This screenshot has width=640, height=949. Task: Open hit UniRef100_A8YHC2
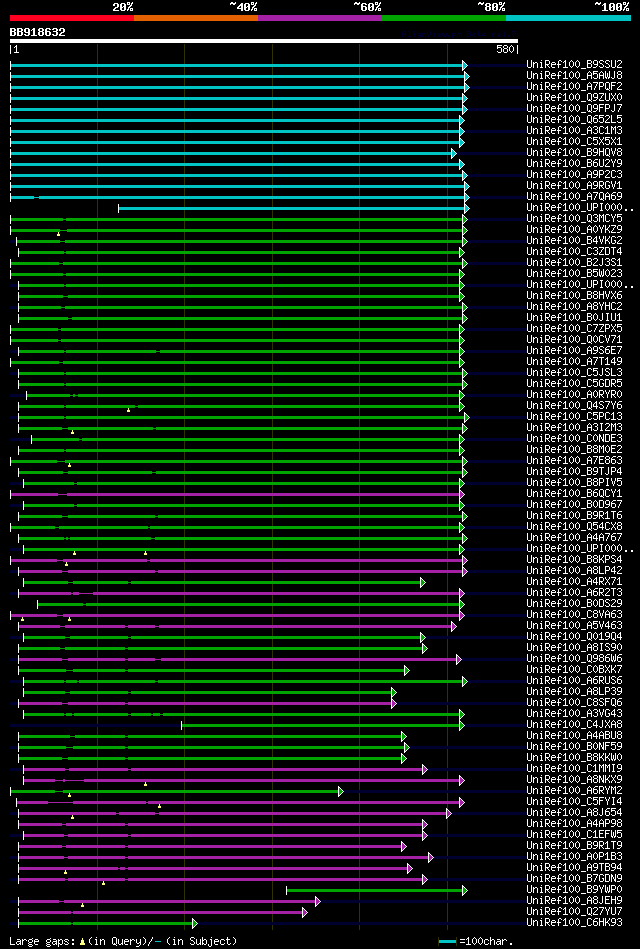tap(574, 307)
